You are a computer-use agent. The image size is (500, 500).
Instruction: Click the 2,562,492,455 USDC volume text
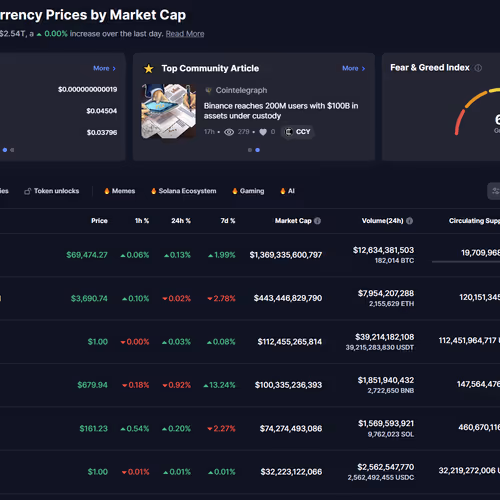381,477
